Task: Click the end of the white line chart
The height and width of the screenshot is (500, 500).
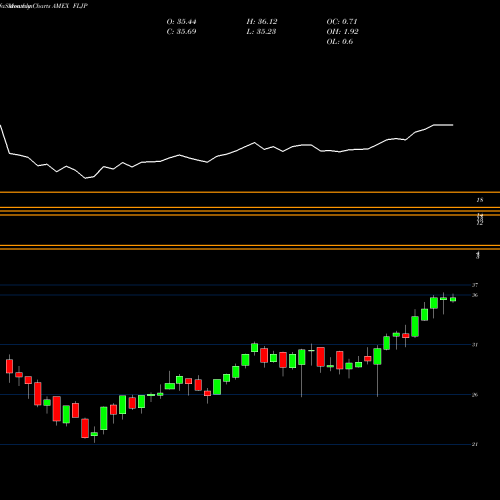Action: pyautogui.click(x=453, y=125)
